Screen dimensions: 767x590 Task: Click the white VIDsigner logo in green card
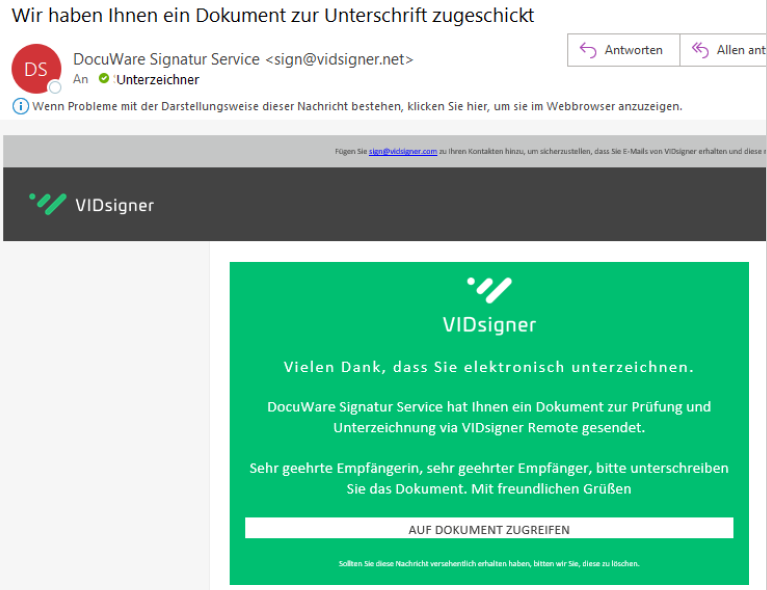click(489, 306)
